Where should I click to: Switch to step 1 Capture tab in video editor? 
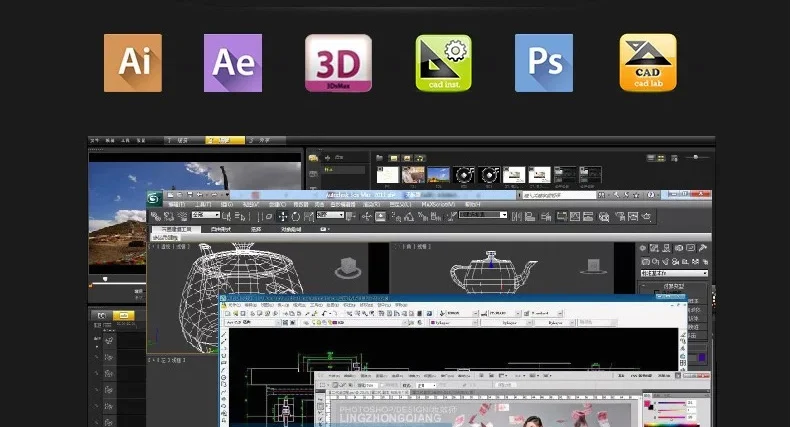point(184,140)
